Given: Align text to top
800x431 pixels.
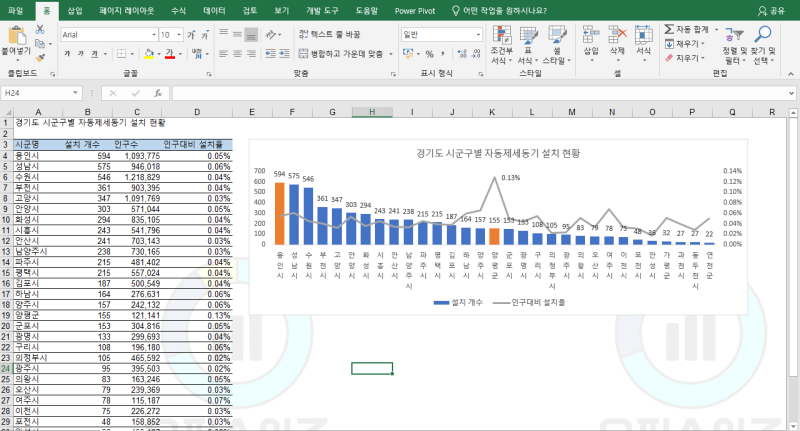Looking at the screenshot, I should 223,34.
